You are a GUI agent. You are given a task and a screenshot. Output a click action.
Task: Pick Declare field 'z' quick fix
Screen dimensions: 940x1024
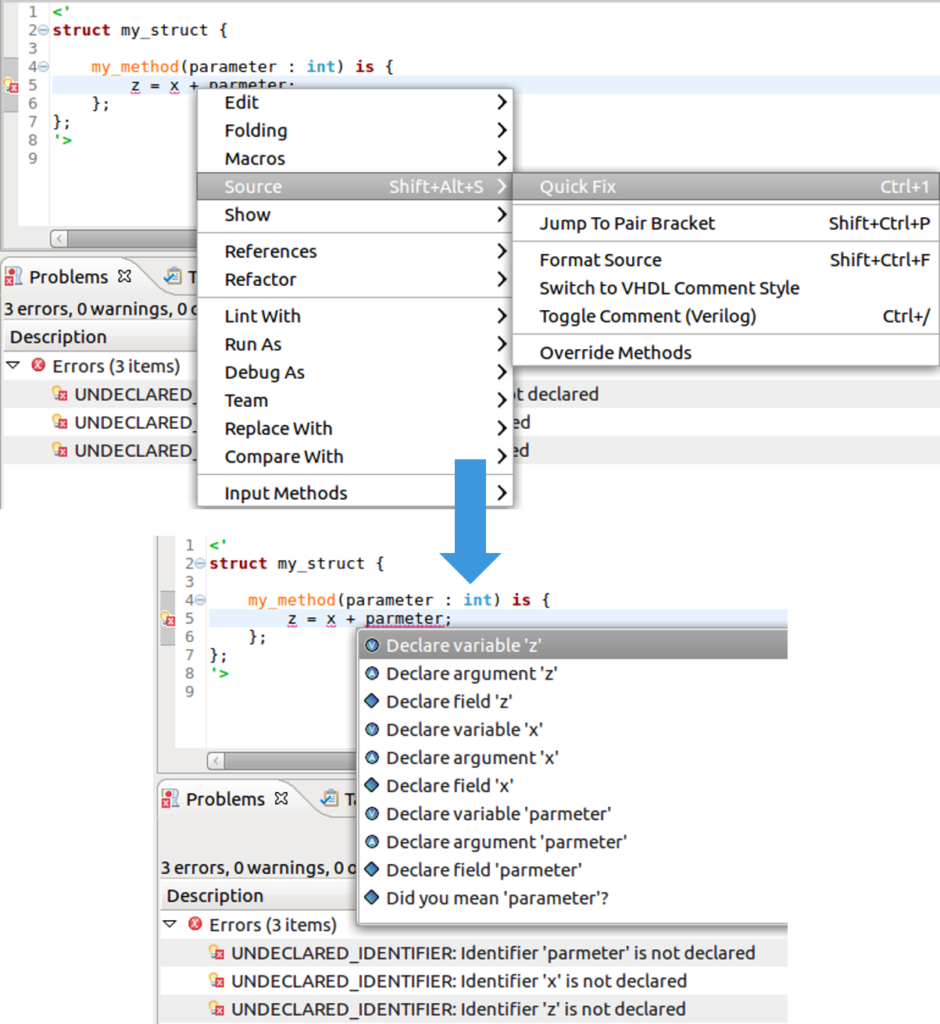pyautogui.click(x=449, y=702)
